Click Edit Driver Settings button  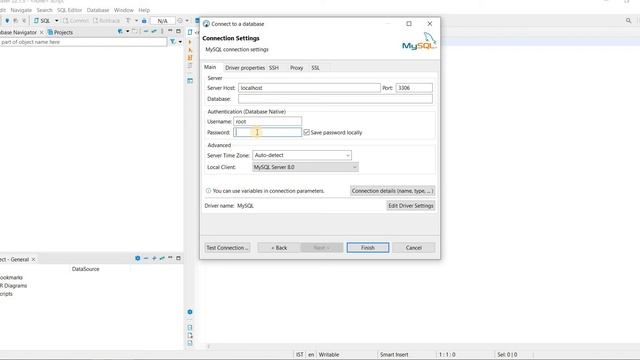pos(411,206)
